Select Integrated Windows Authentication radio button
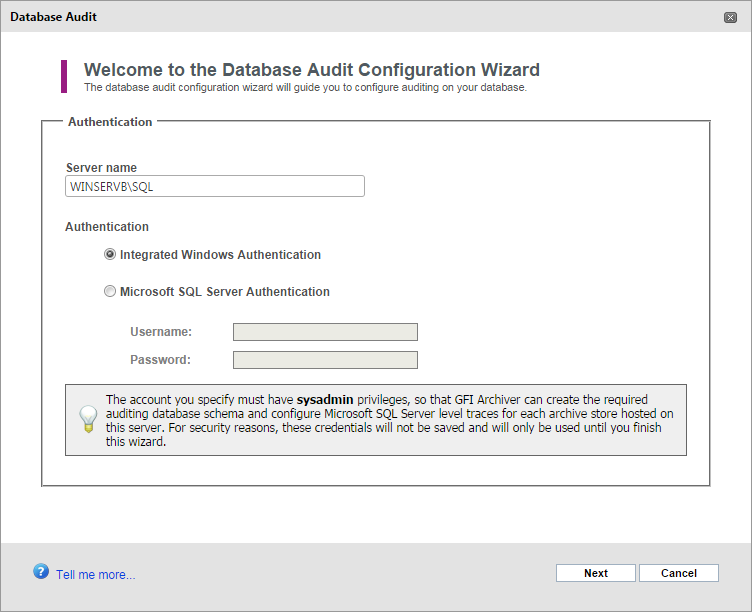This screenshot has height=612, width=752. click(110, 254)
